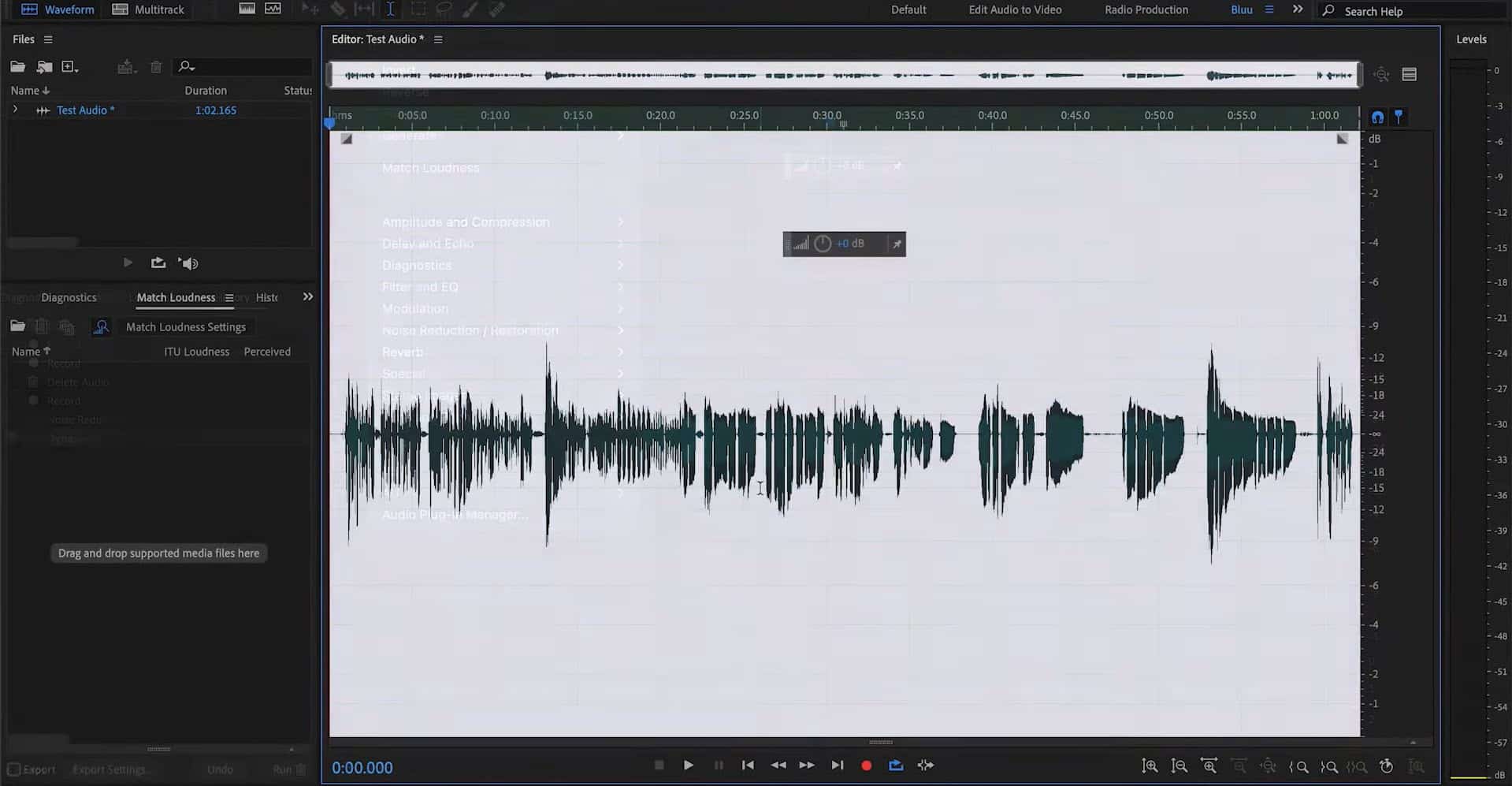The height and width of the screenshot is (786, 1512).
Task: Start recording with the red record button
Action: 866,765
